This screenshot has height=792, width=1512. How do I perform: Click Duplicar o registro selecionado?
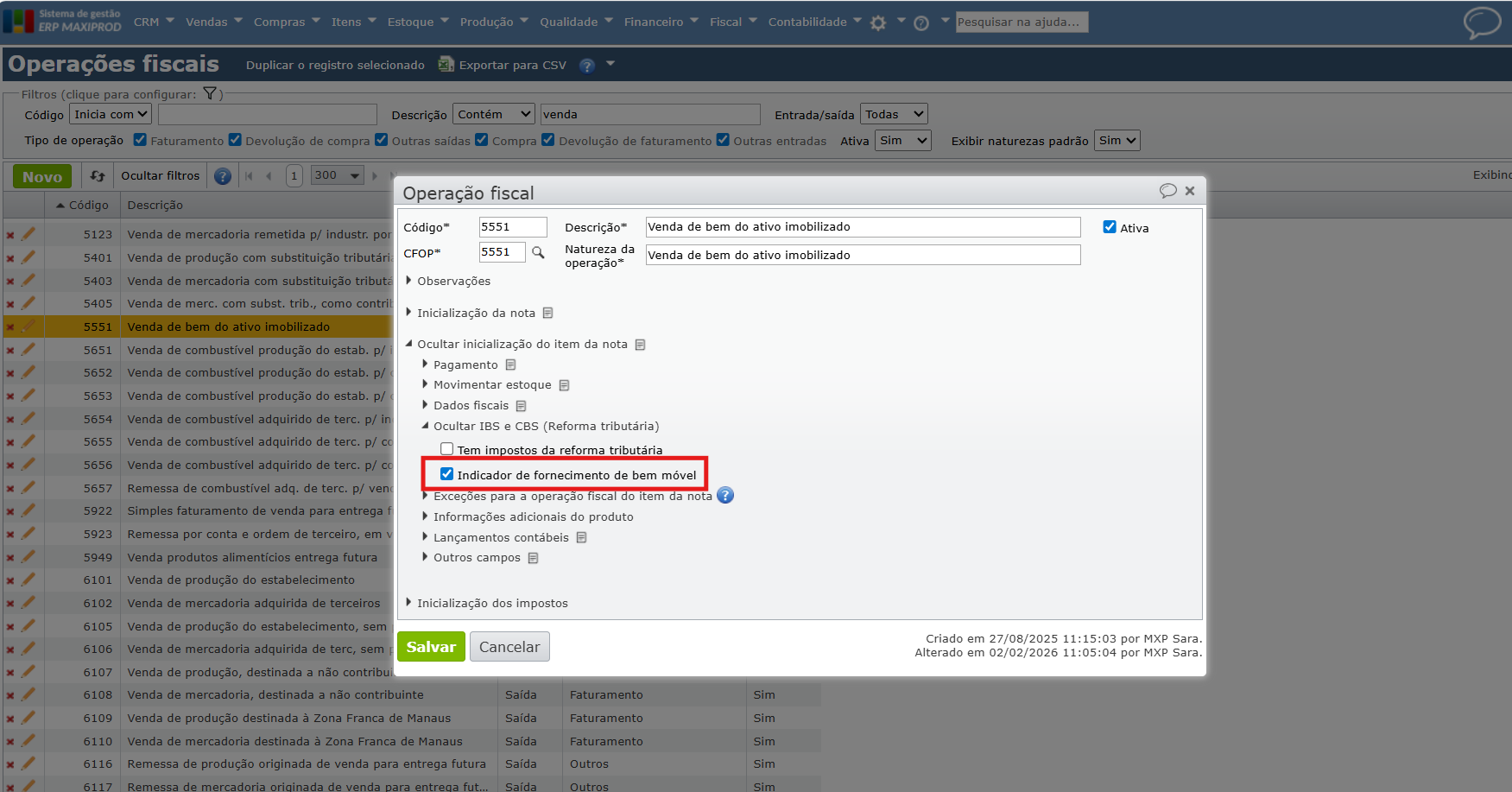click(335, 65)
